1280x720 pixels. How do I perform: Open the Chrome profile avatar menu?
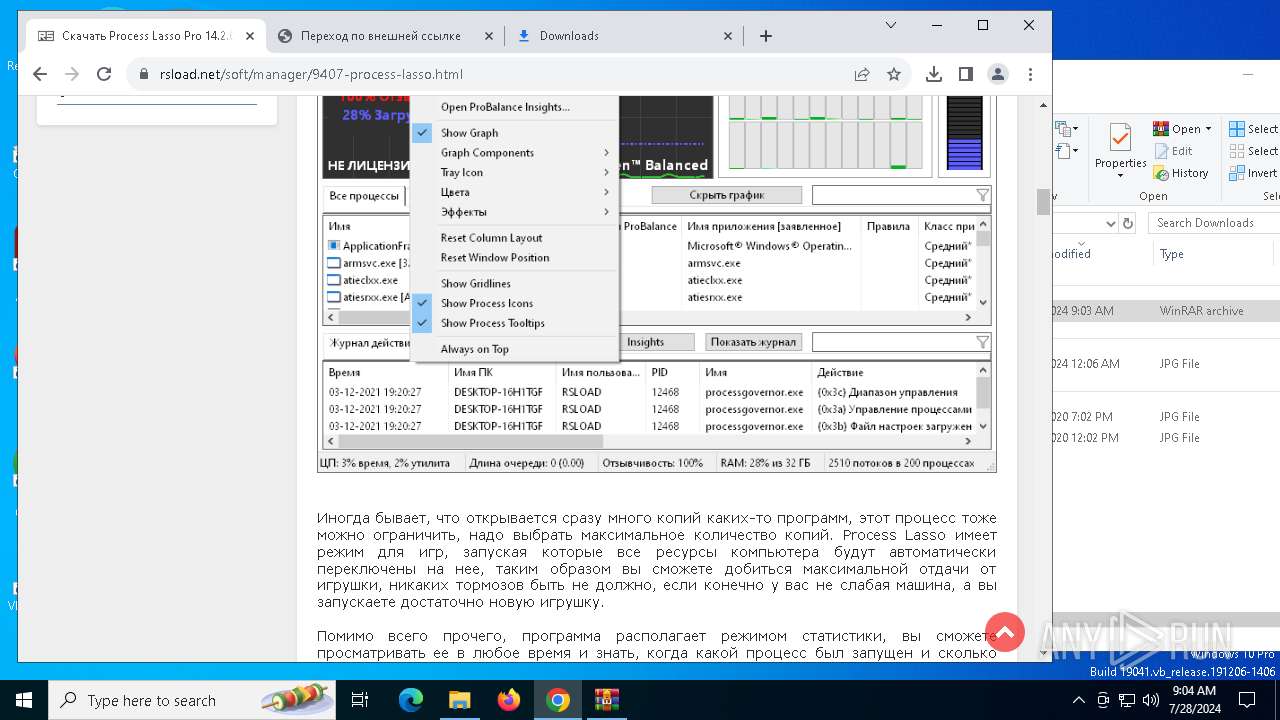point(998,74)
